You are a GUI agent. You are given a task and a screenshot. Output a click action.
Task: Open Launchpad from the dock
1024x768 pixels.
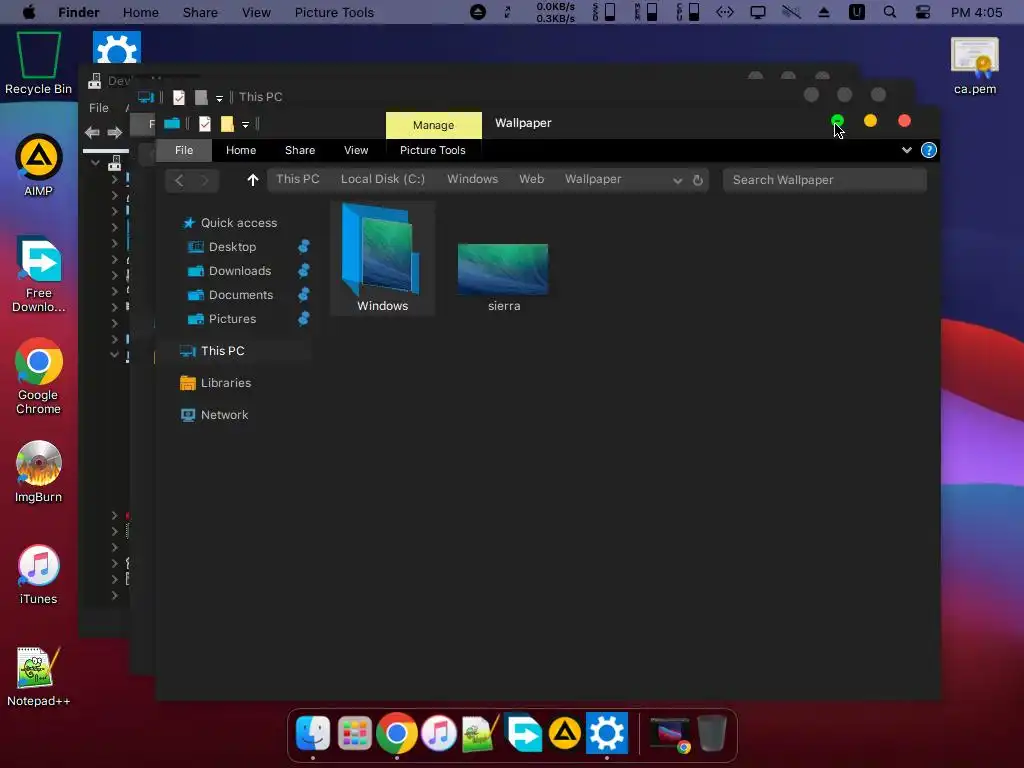355,733
